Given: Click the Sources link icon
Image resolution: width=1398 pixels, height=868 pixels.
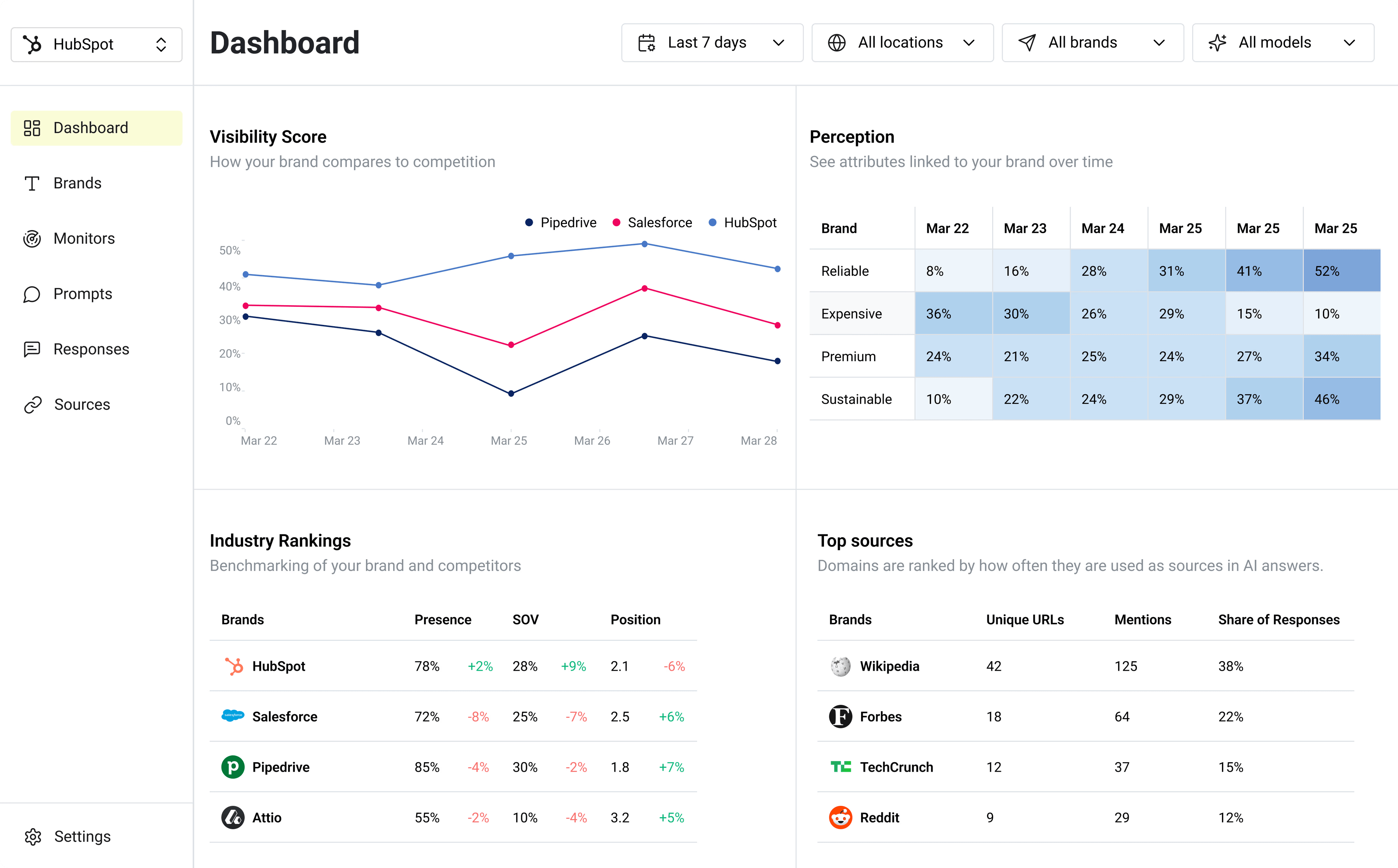Looking at the screenshot, I should [33, 405].
